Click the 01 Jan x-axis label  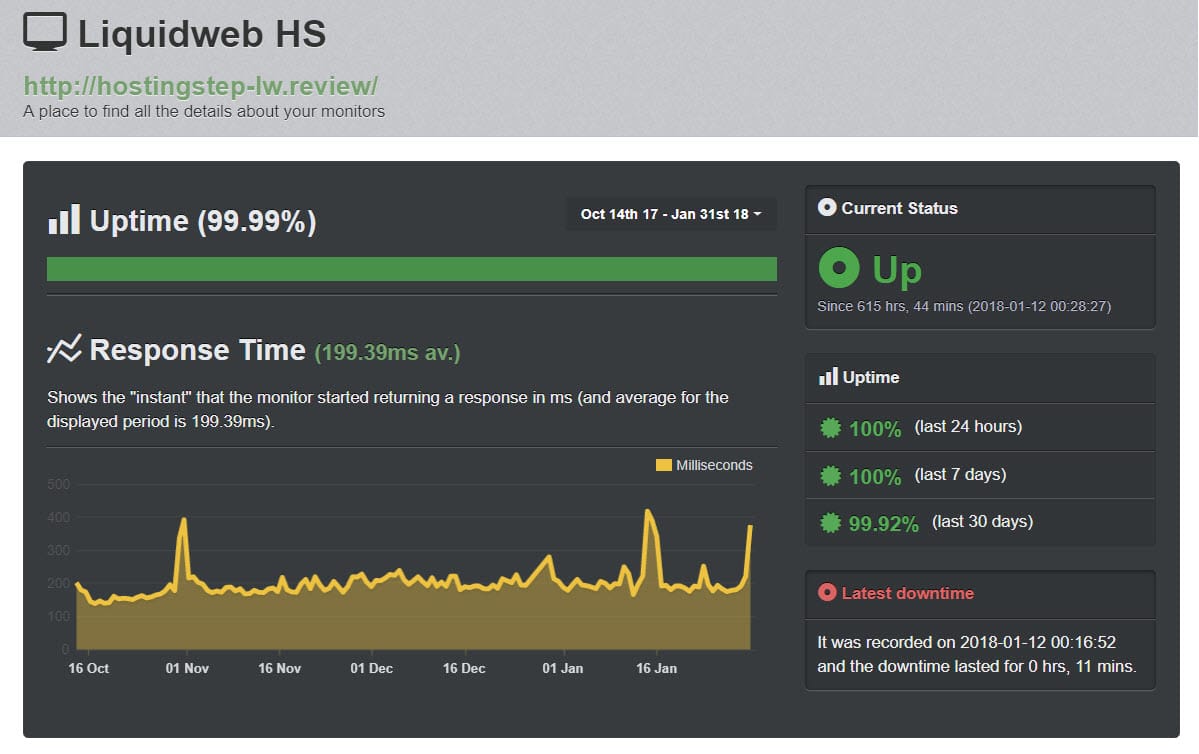coord(563,668)
